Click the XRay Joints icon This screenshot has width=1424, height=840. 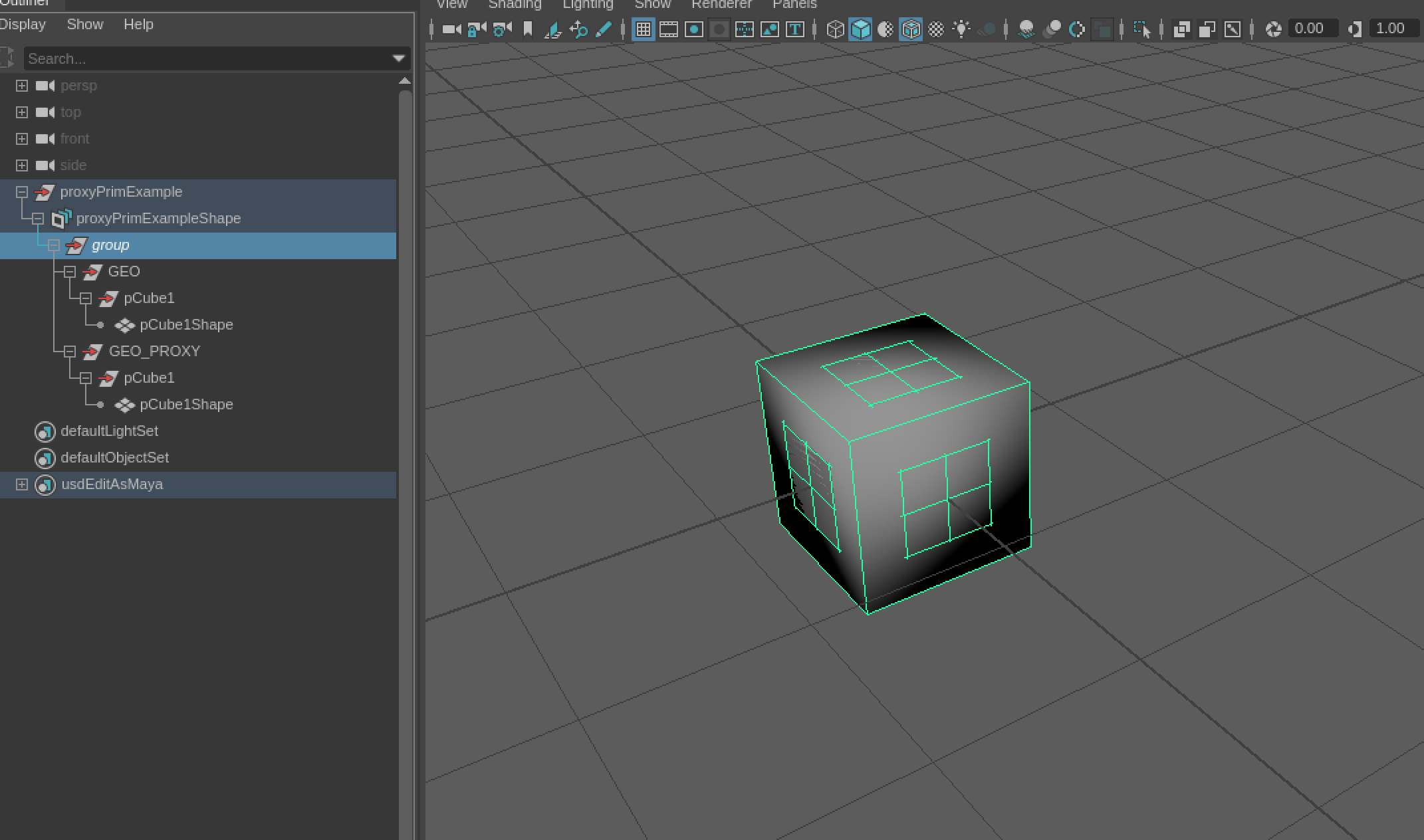[x=1232, y=29]
